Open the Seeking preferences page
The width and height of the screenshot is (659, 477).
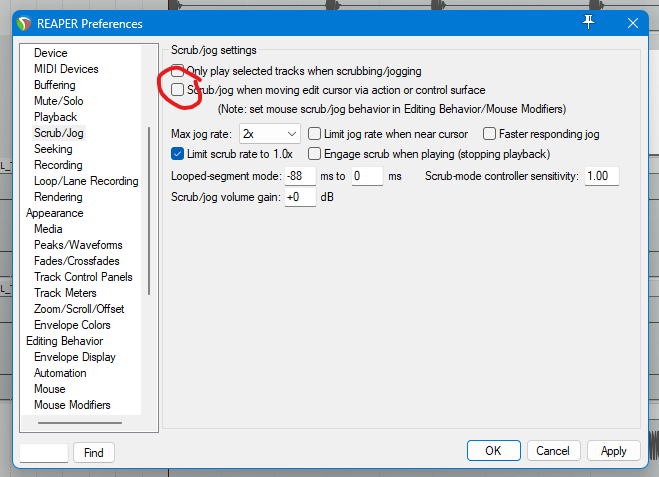pos(53,149)
